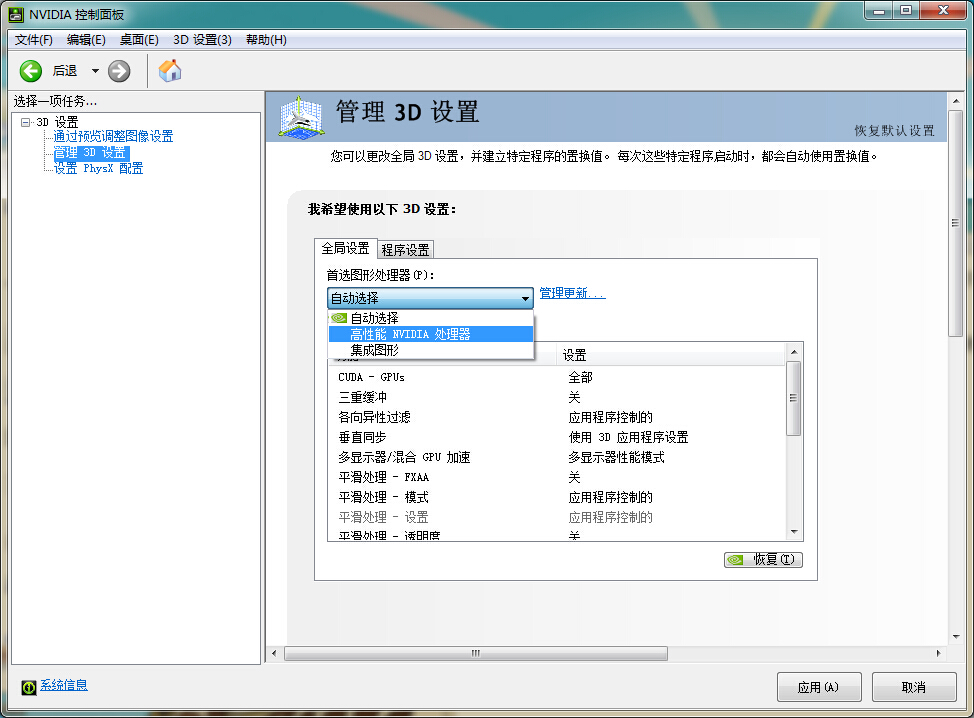Click the 恢复(I) button
This screenshot has width=974, height=718.
point(763,560)
